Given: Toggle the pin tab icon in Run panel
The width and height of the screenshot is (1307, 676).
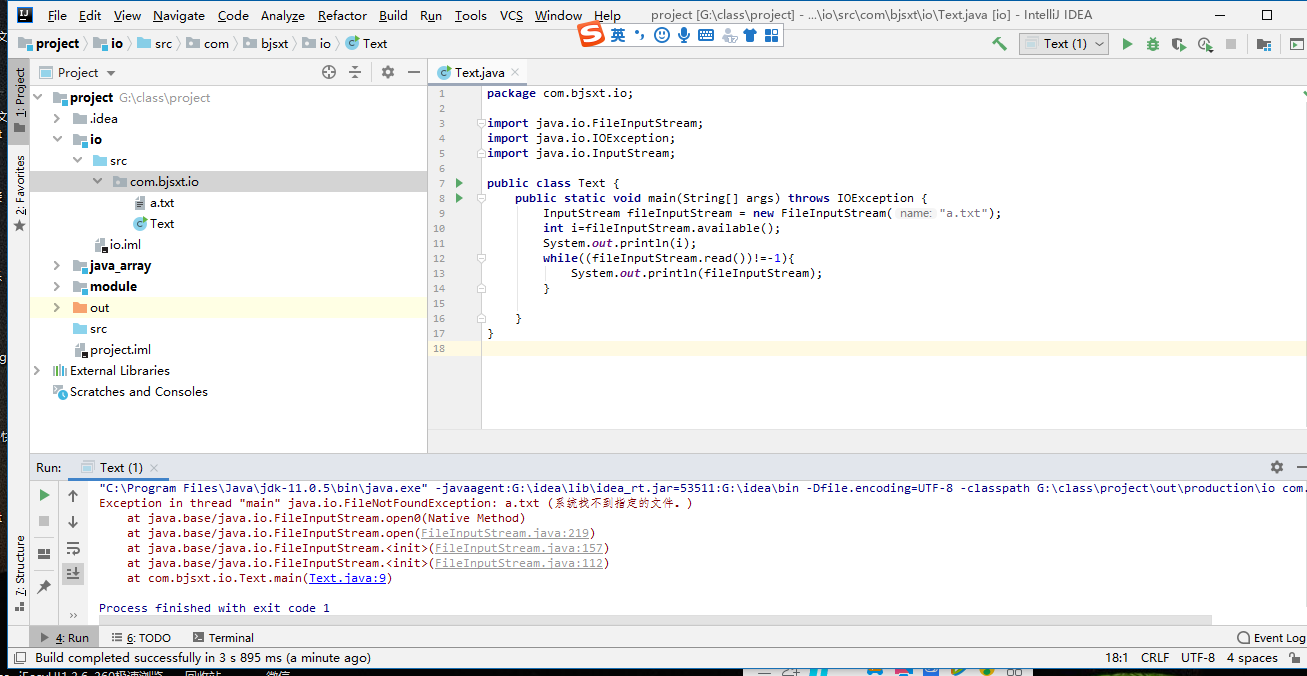Looking at the screenshot, I should tap(44, 587).
